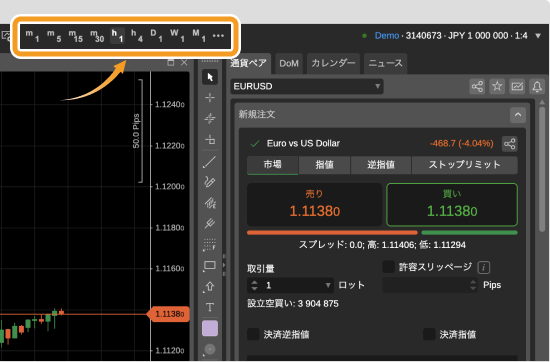Click the 売り 1.11380 sell button
Image resolution: width=550 pixels, height=362 pixels.
[315, 205]
